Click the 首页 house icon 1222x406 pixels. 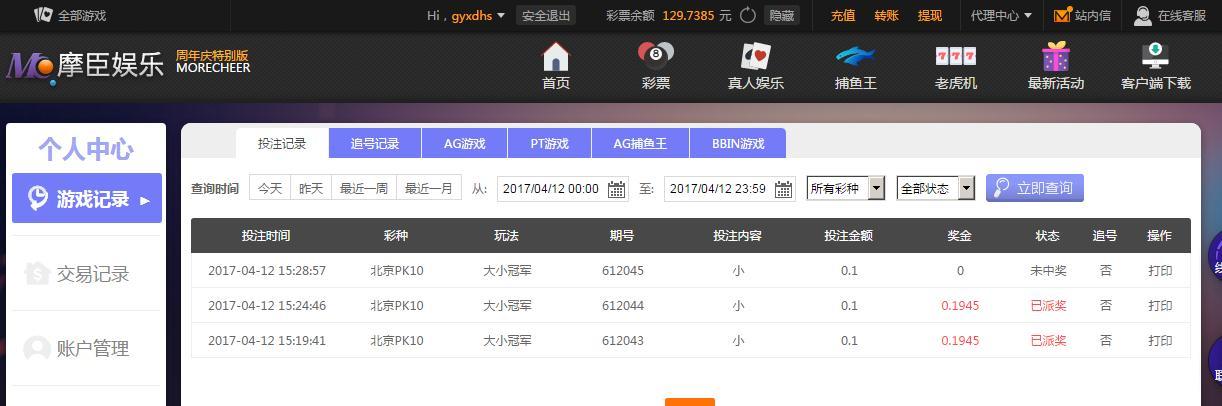(555, 56)
